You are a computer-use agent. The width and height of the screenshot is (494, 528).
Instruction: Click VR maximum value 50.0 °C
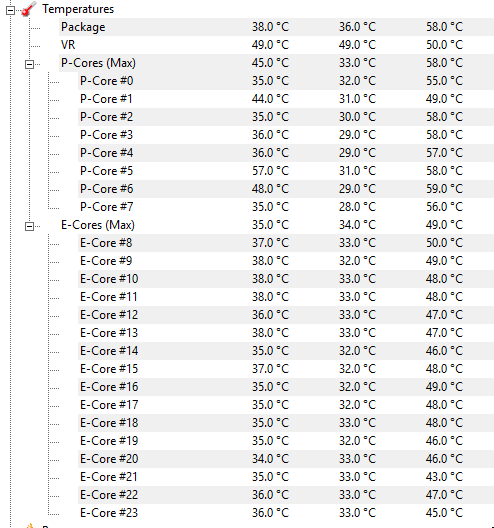point(444,45)
